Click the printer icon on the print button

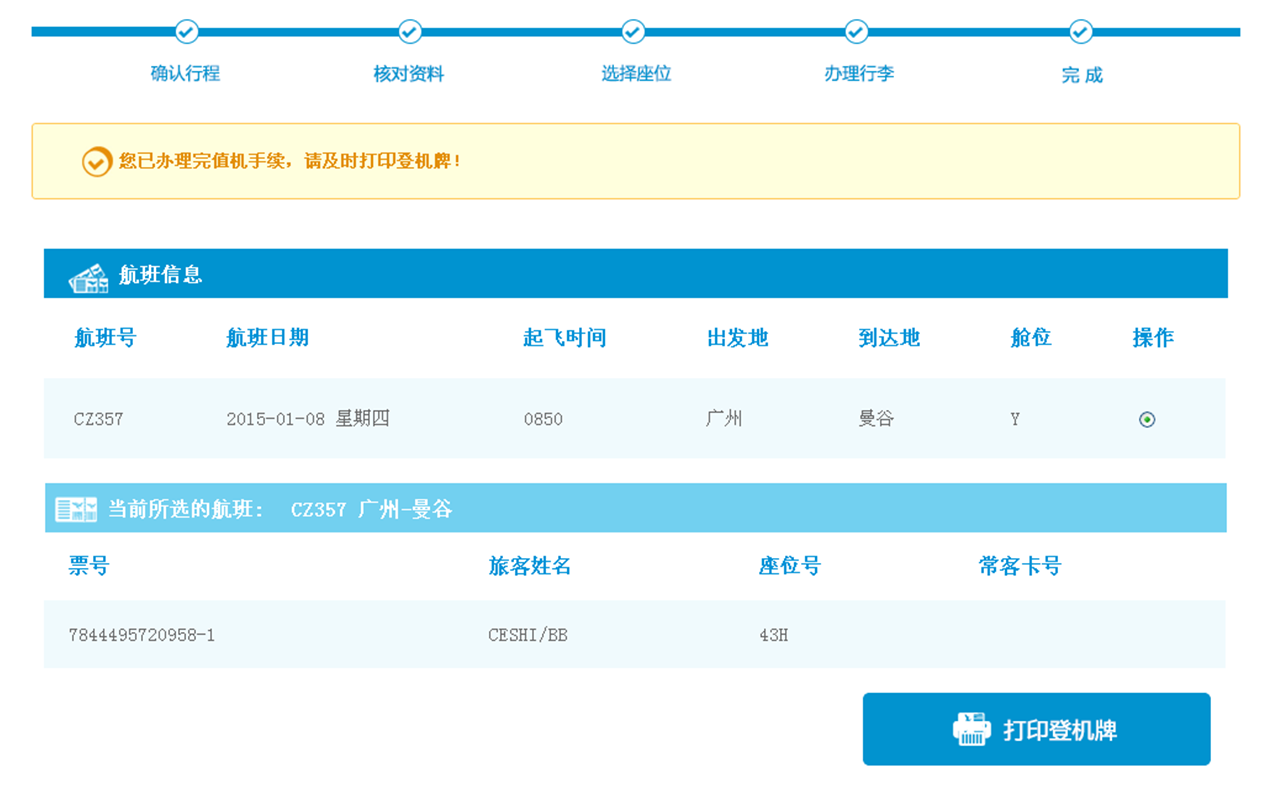971,729
